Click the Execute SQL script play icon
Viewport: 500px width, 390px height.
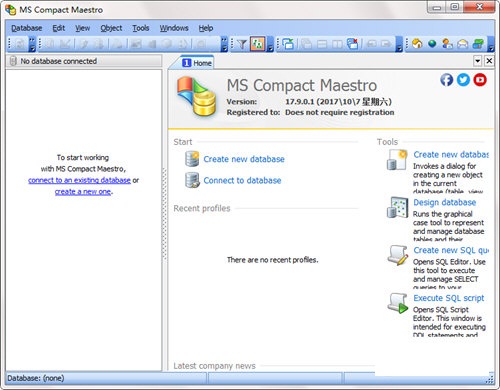tap(397, 303)
